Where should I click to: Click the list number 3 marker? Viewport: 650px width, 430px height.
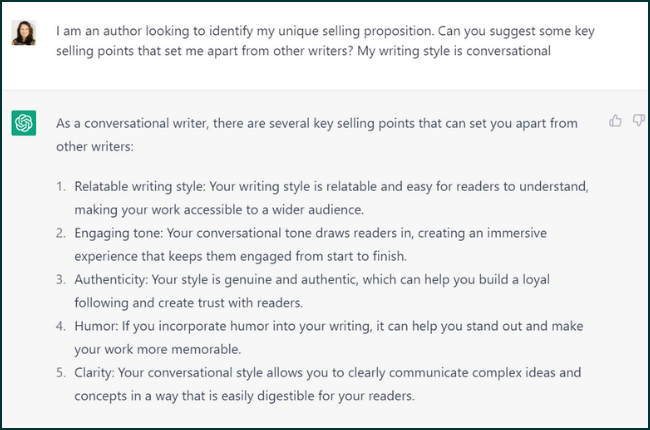coord(60,280)
